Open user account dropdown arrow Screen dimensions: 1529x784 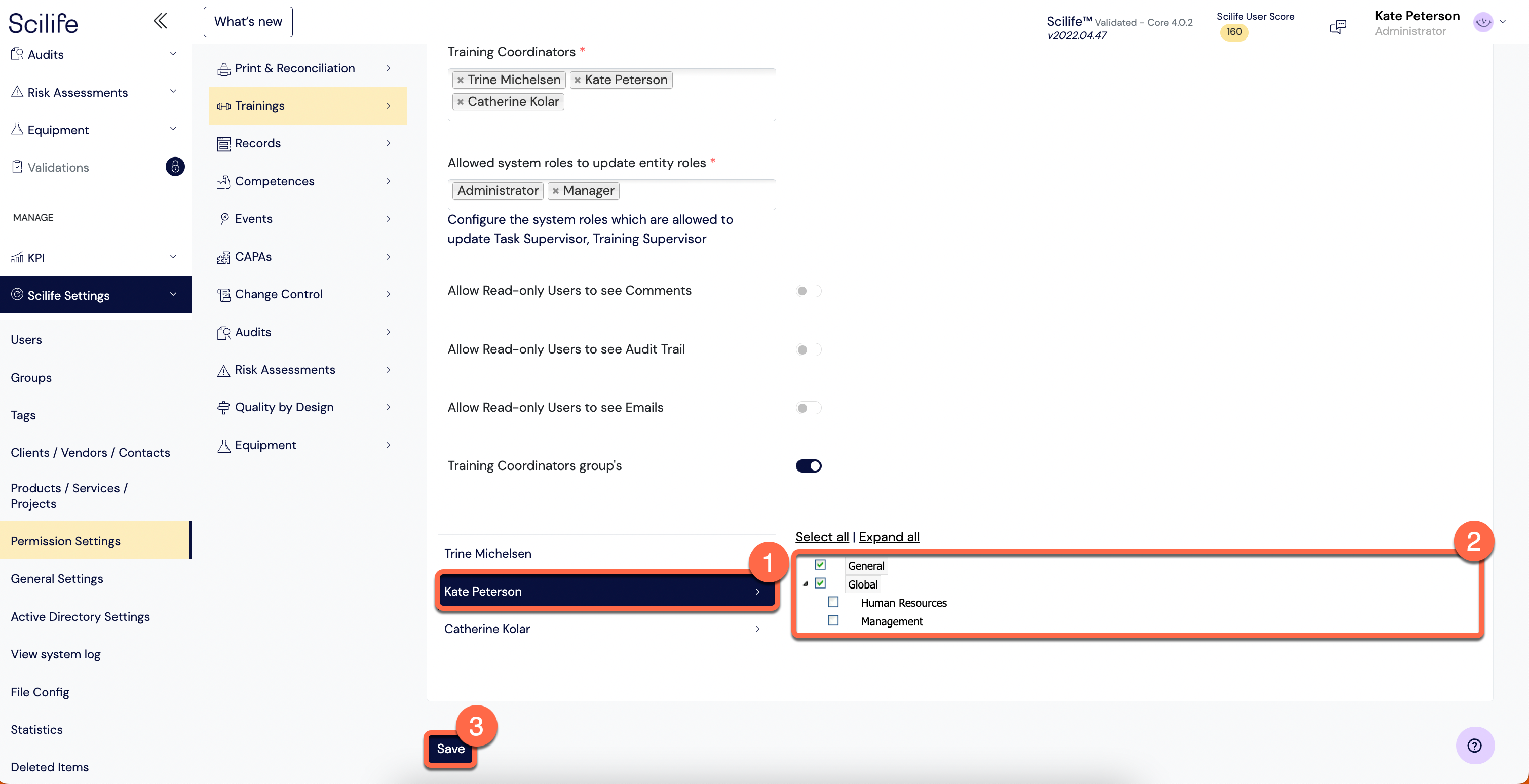tap(1503, 22)
